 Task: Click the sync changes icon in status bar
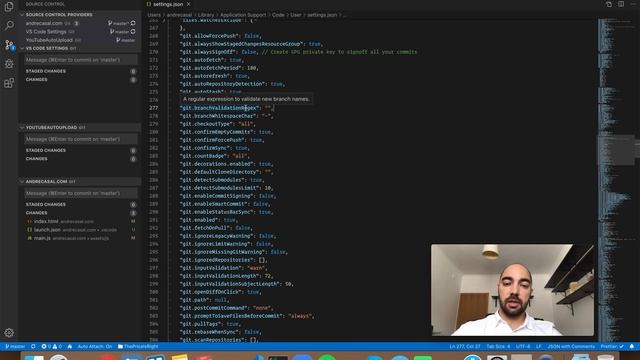33,347
